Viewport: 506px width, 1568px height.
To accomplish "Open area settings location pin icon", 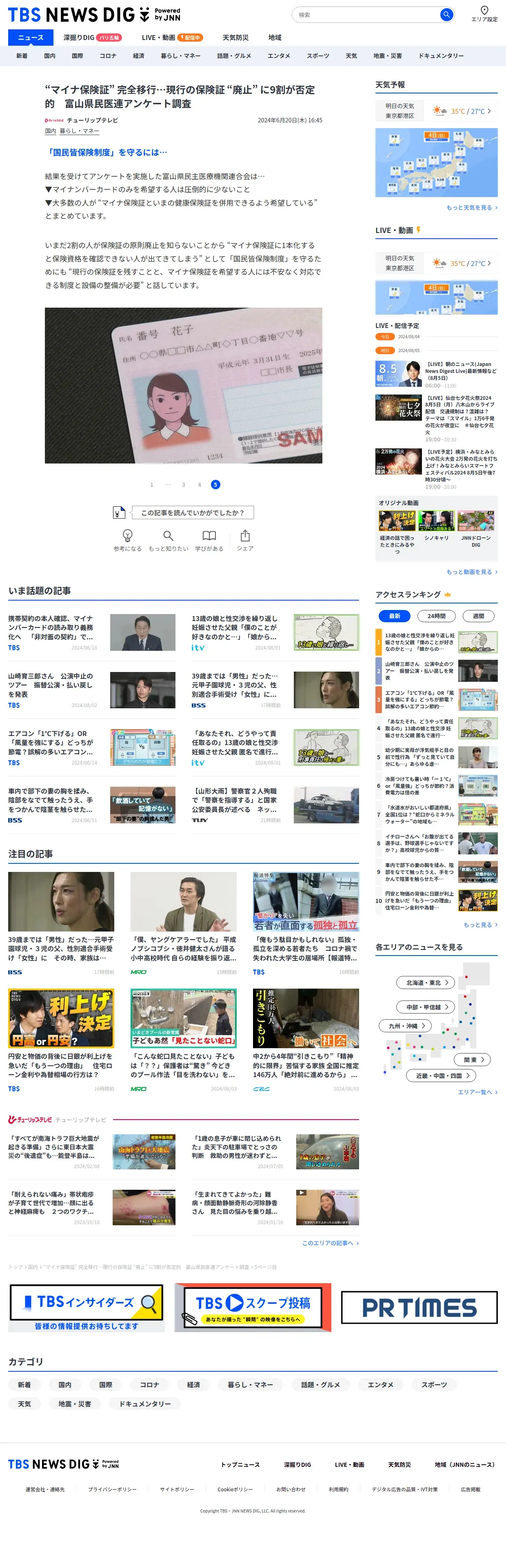I will tap(484, 10).
